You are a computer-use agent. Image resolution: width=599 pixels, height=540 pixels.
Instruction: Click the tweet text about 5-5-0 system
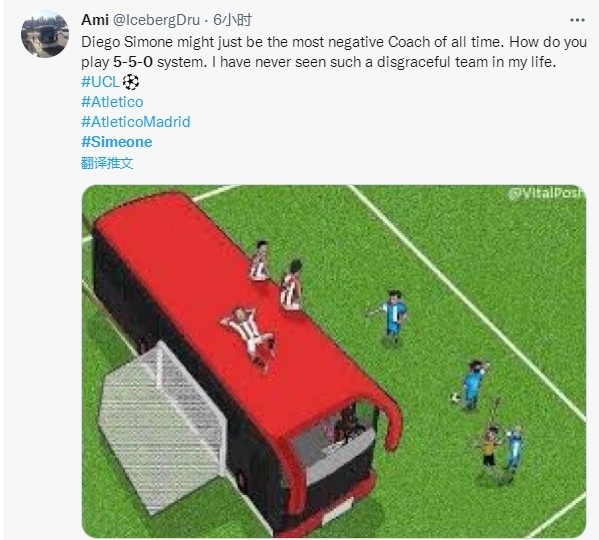334,52
